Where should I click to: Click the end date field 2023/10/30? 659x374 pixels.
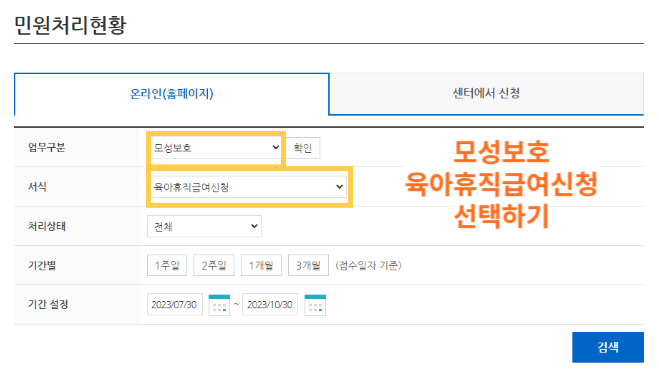(270, 304)
